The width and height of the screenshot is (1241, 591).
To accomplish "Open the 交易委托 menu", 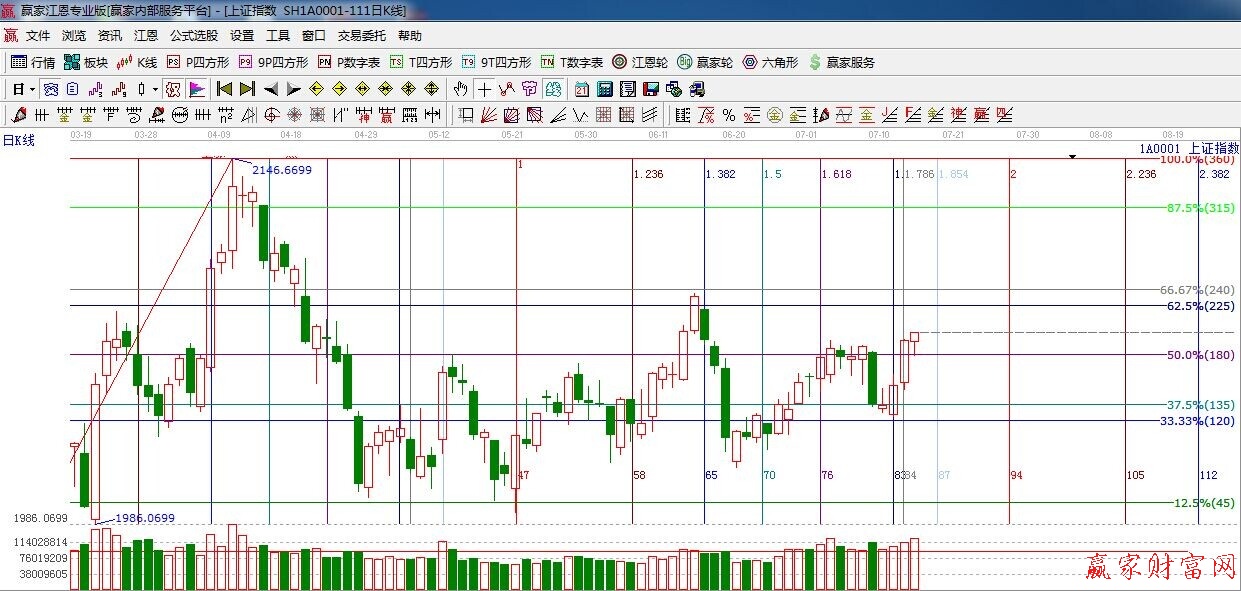I will pos(361,35).
